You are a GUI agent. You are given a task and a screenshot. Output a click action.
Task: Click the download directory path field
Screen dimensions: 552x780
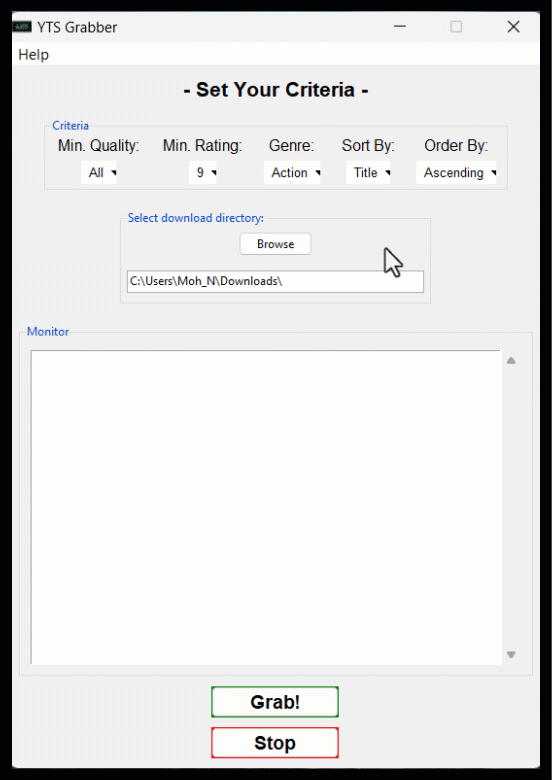click(276, 282)
